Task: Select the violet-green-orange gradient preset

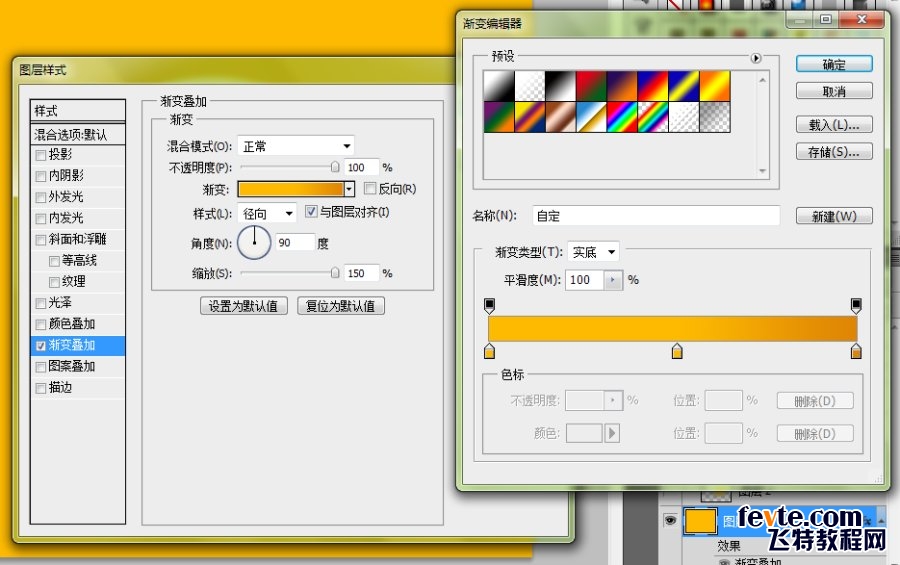Action: click(x=499, y=117)
